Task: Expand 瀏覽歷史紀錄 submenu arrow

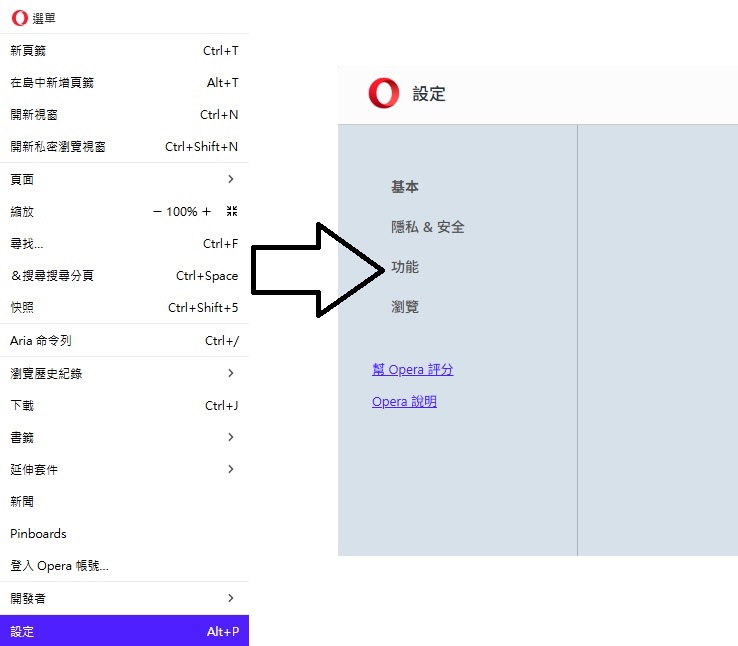Action: 231,373
